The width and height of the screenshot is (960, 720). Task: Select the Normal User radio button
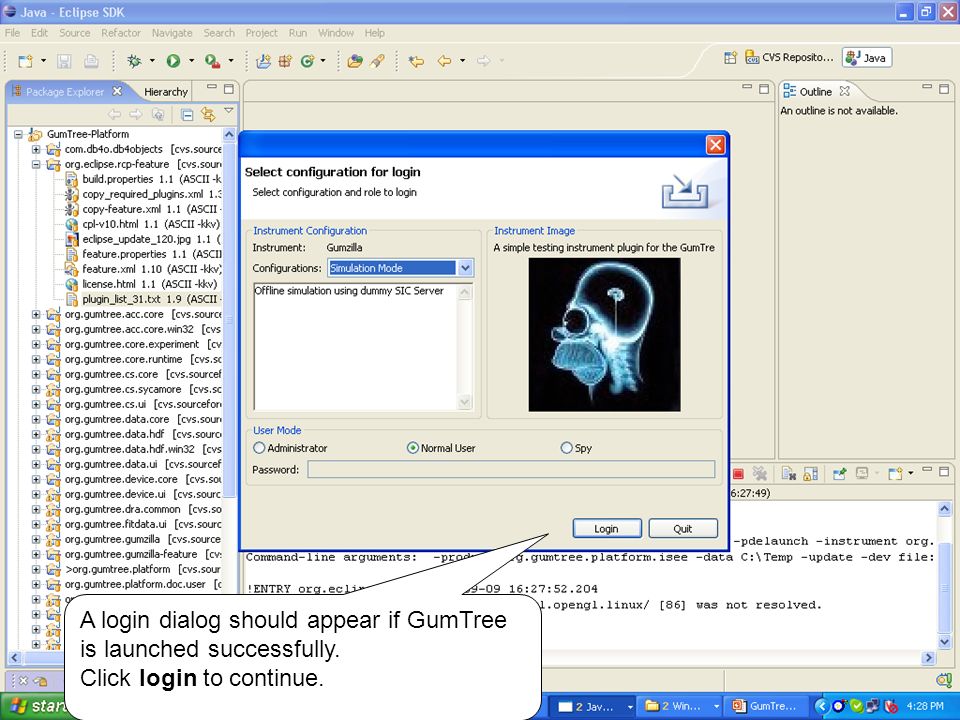click(413, 448)
